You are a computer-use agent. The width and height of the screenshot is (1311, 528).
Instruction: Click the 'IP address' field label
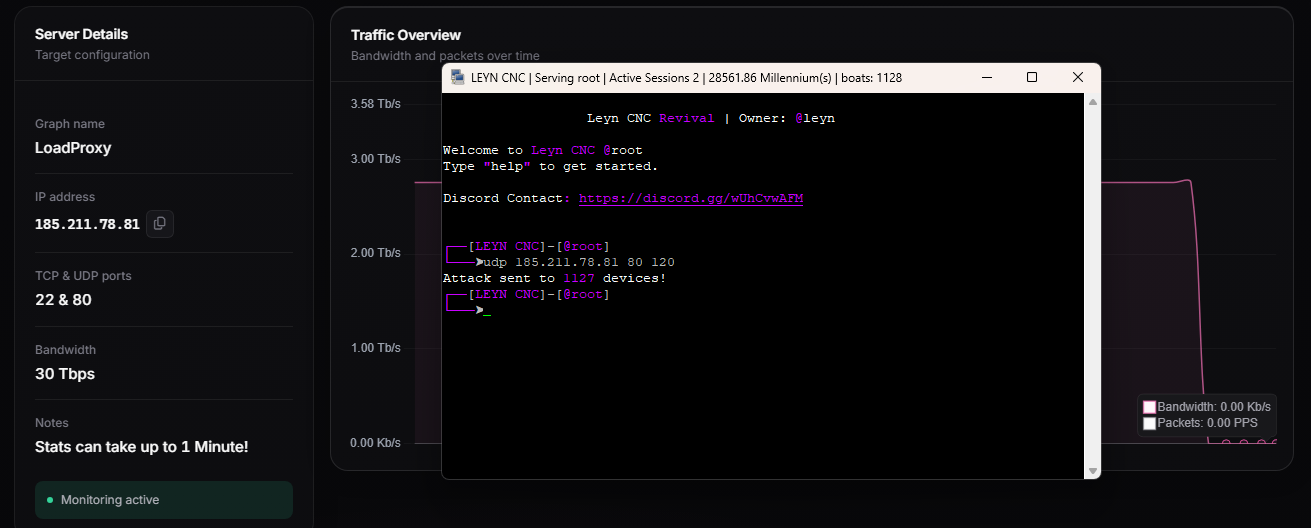point(65,197)
